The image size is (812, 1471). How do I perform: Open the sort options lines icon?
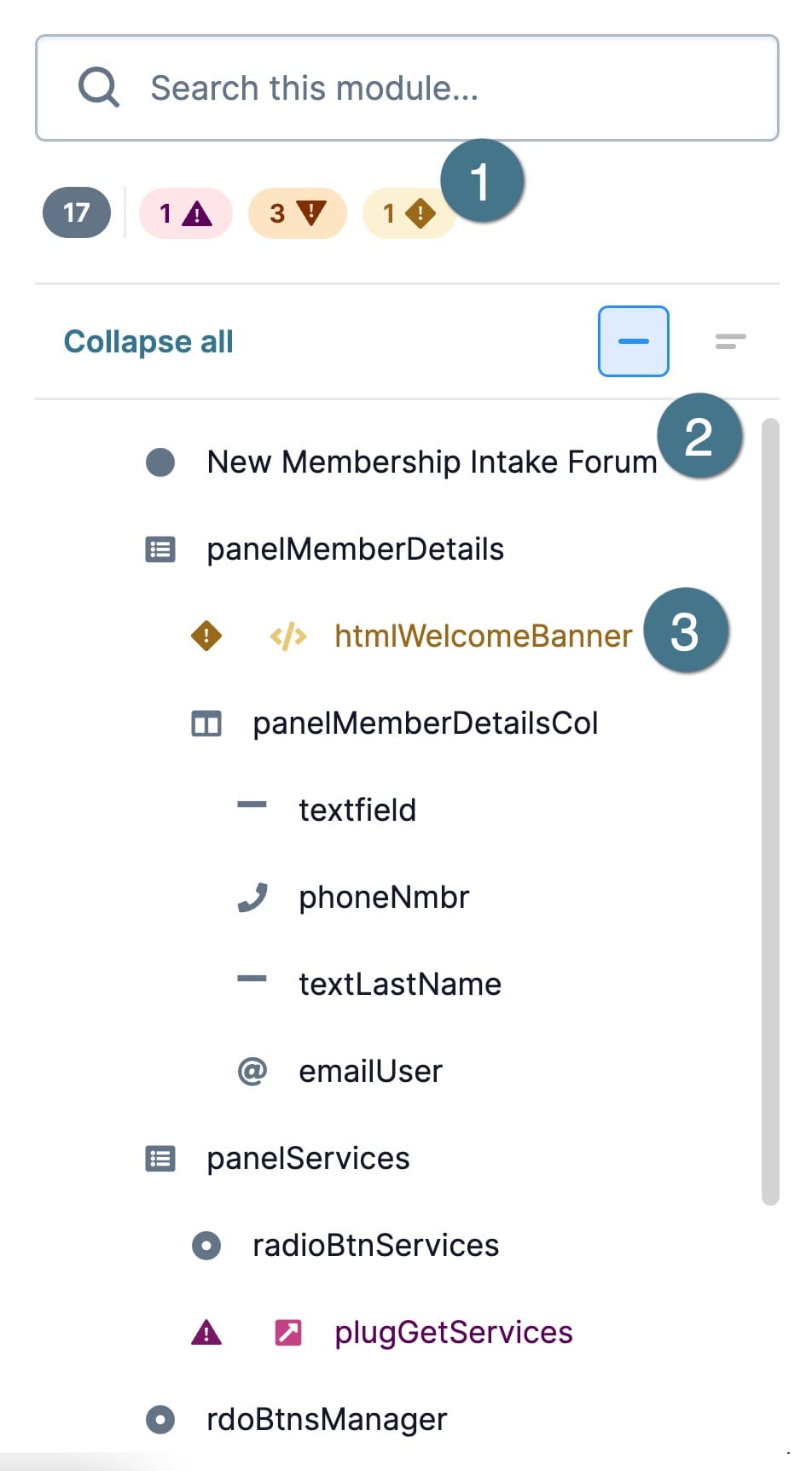[x=731, y=341]
